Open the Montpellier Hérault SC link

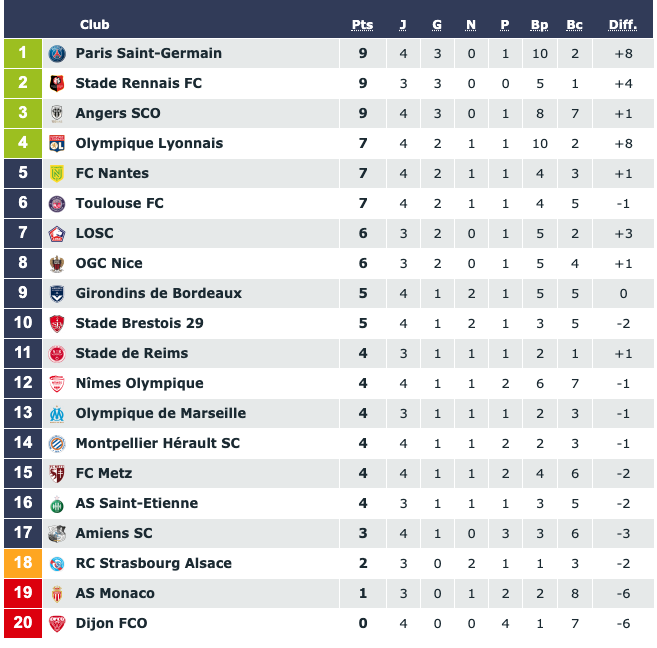(x=158, y=443)
